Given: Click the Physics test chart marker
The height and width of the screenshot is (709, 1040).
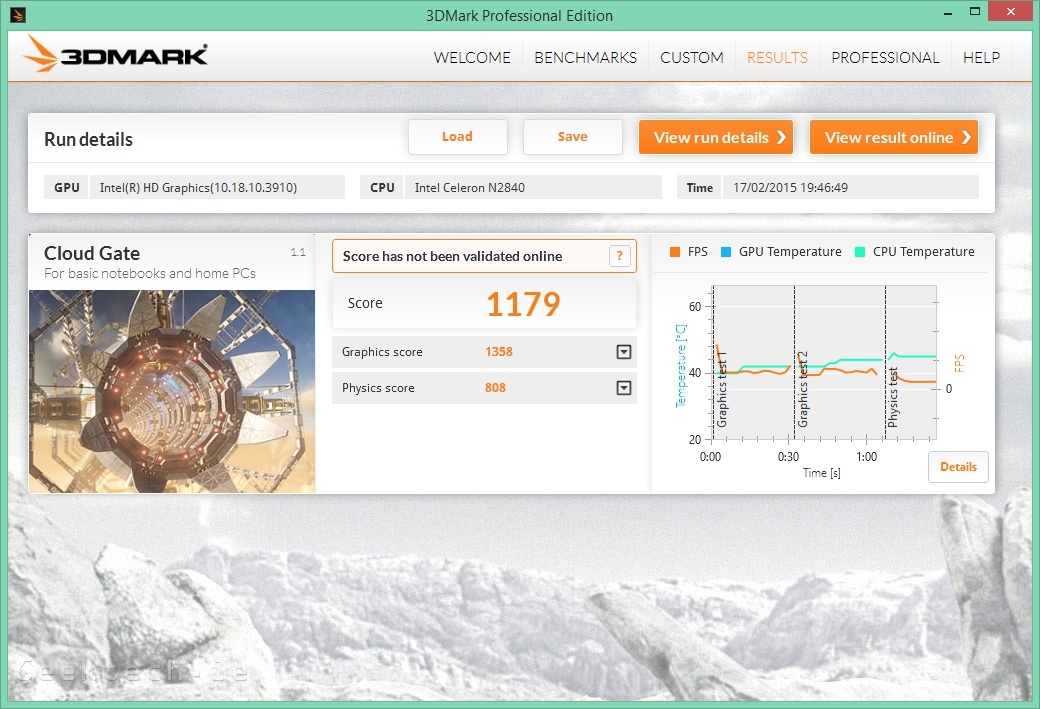Looking at the screenshot, I should point(893,397).
